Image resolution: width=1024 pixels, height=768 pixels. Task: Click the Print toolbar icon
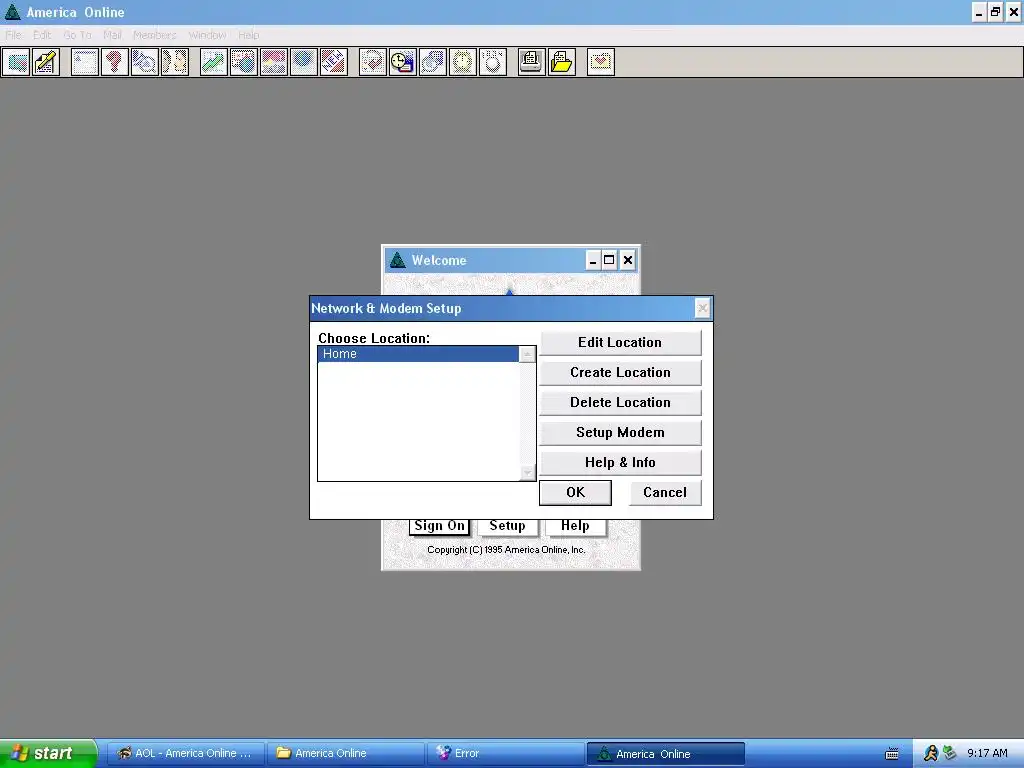pyautogui.click(x=532, y=62)
